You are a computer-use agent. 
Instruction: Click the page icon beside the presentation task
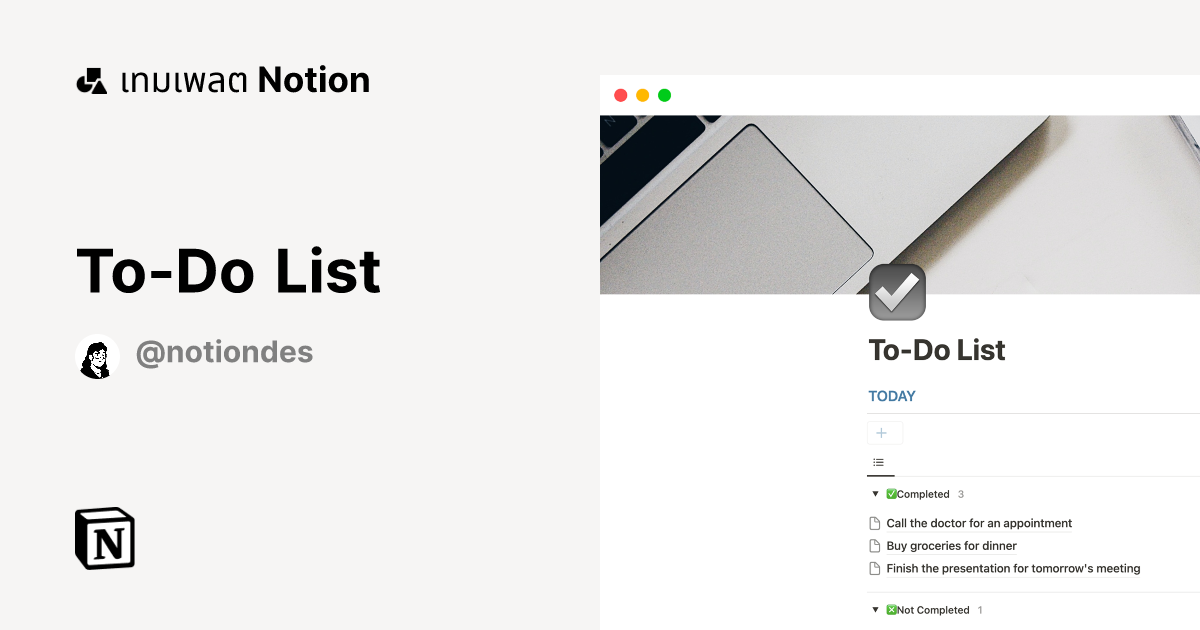pyautogui.click(x=875, y=568)
